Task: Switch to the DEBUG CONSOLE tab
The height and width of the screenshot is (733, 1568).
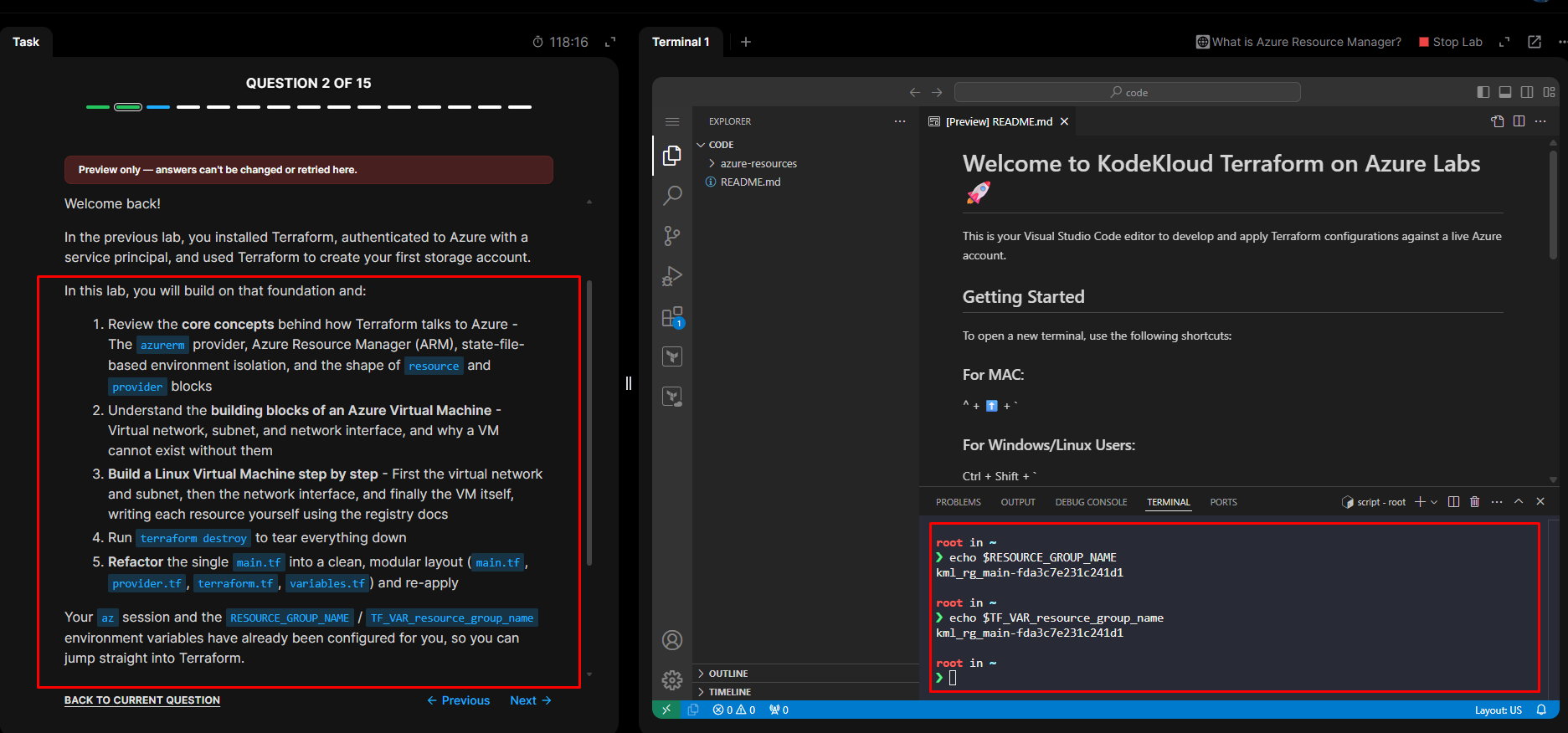Action: coord(1091,502)
